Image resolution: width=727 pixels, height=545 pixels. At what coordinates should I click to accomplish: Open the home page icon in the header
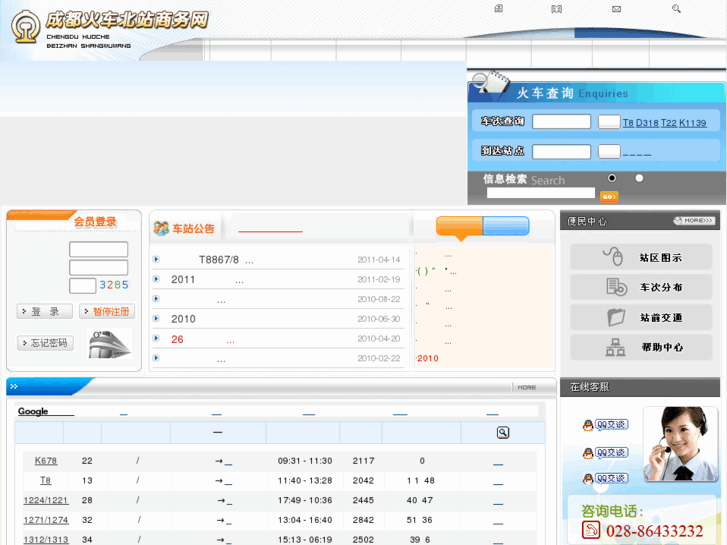click(x=498, y=8)
